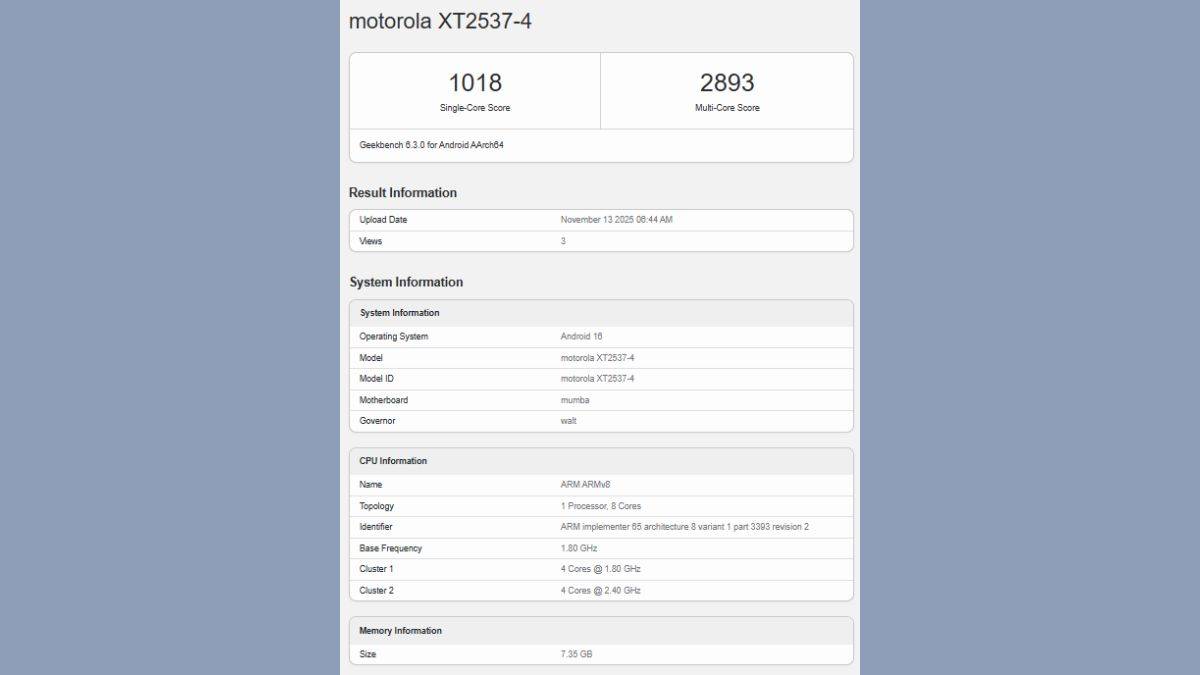Click the Model ID row value

(597, 379)
